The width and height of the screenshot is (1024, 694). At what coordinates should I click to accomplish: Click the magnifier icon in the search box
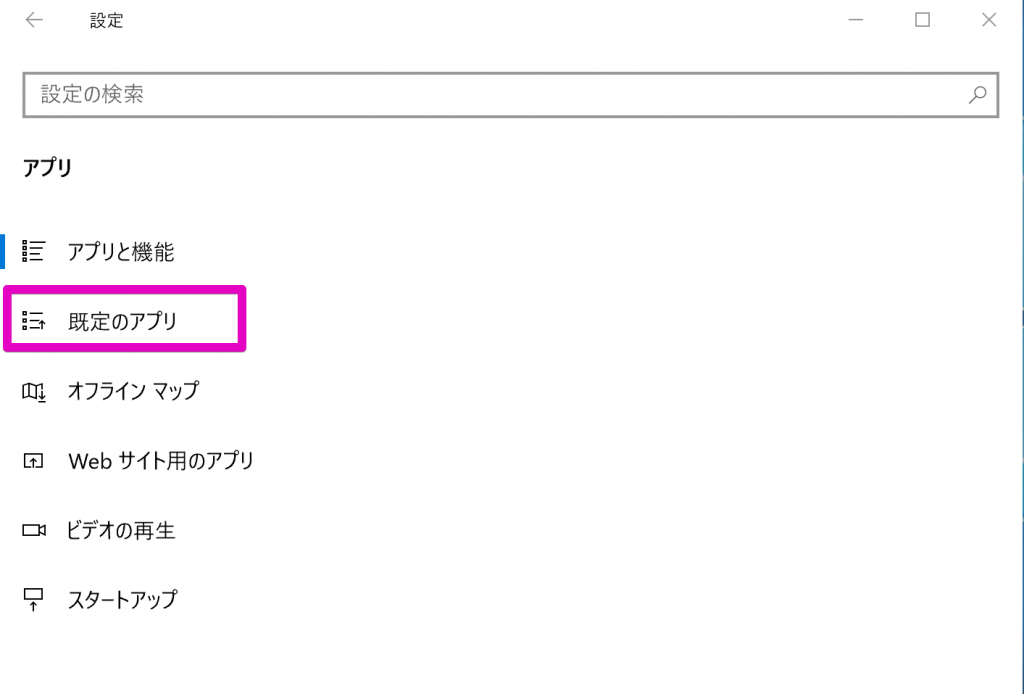tap(977, 95)
